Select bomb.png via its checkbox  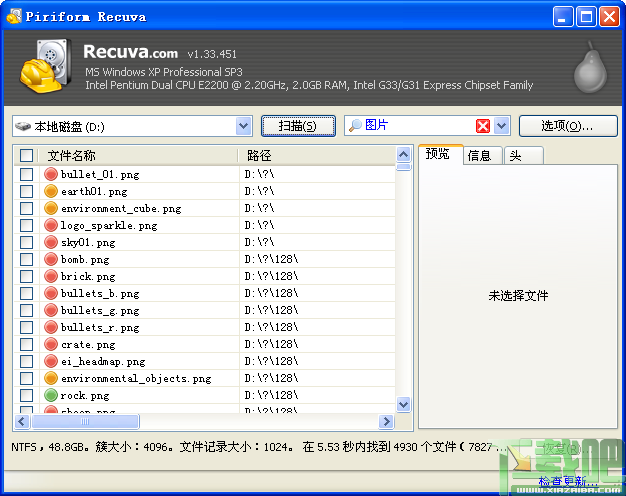click(26, 259)
